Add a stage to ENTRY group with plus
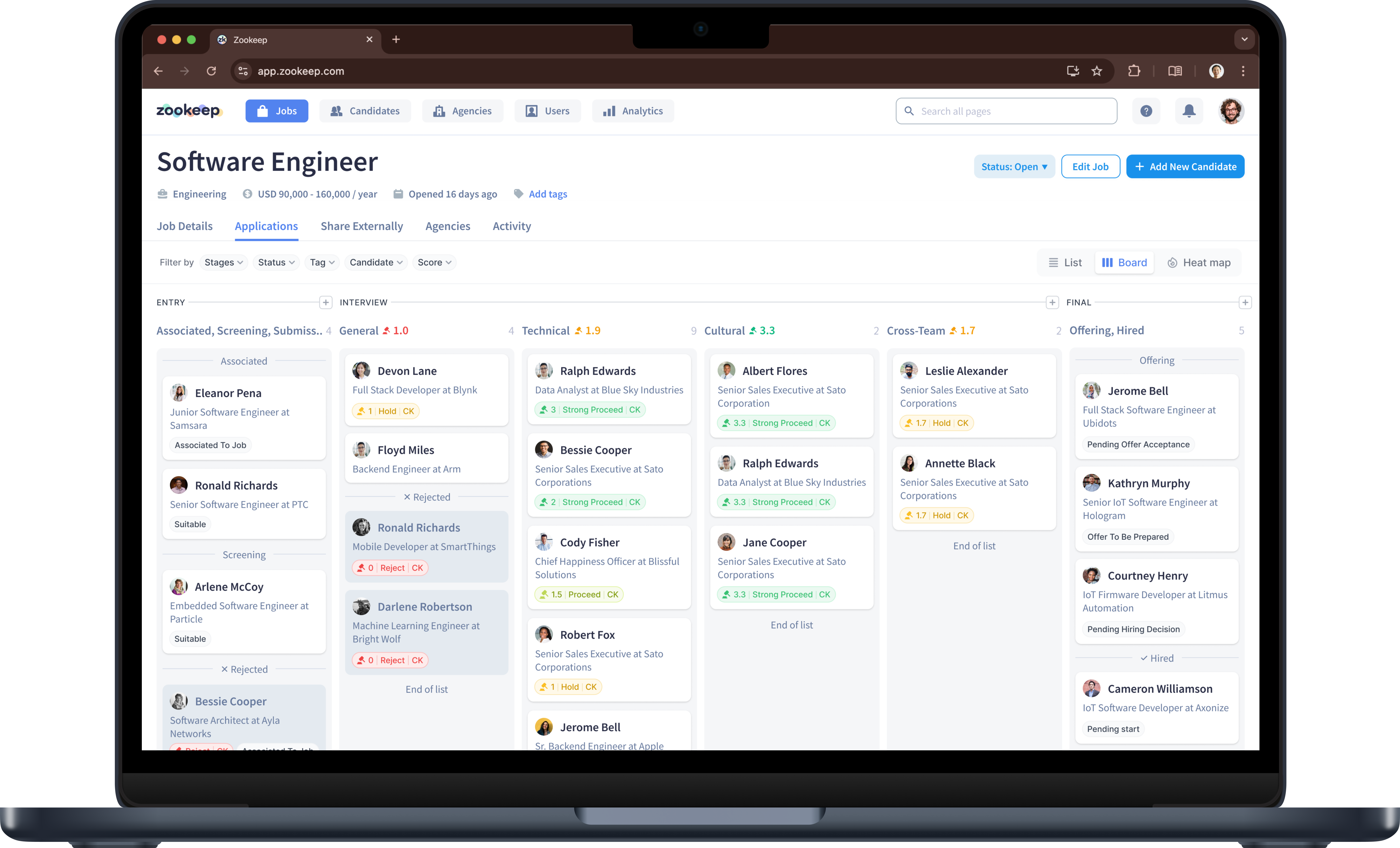Screen dimensions: 1400x848 [325, 302]
